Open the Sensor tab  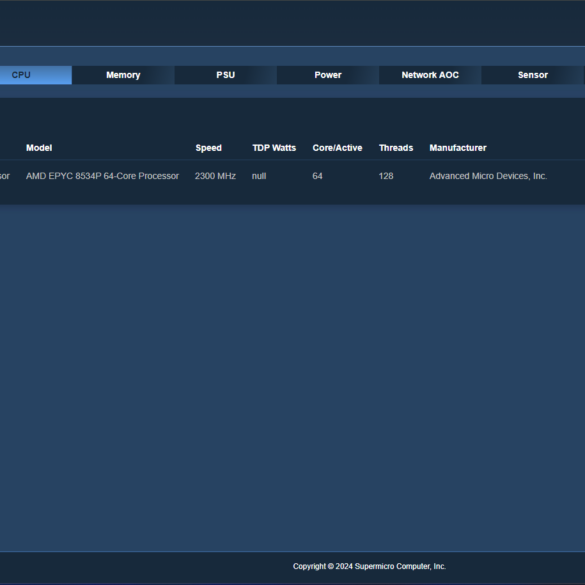pos(533,75)
